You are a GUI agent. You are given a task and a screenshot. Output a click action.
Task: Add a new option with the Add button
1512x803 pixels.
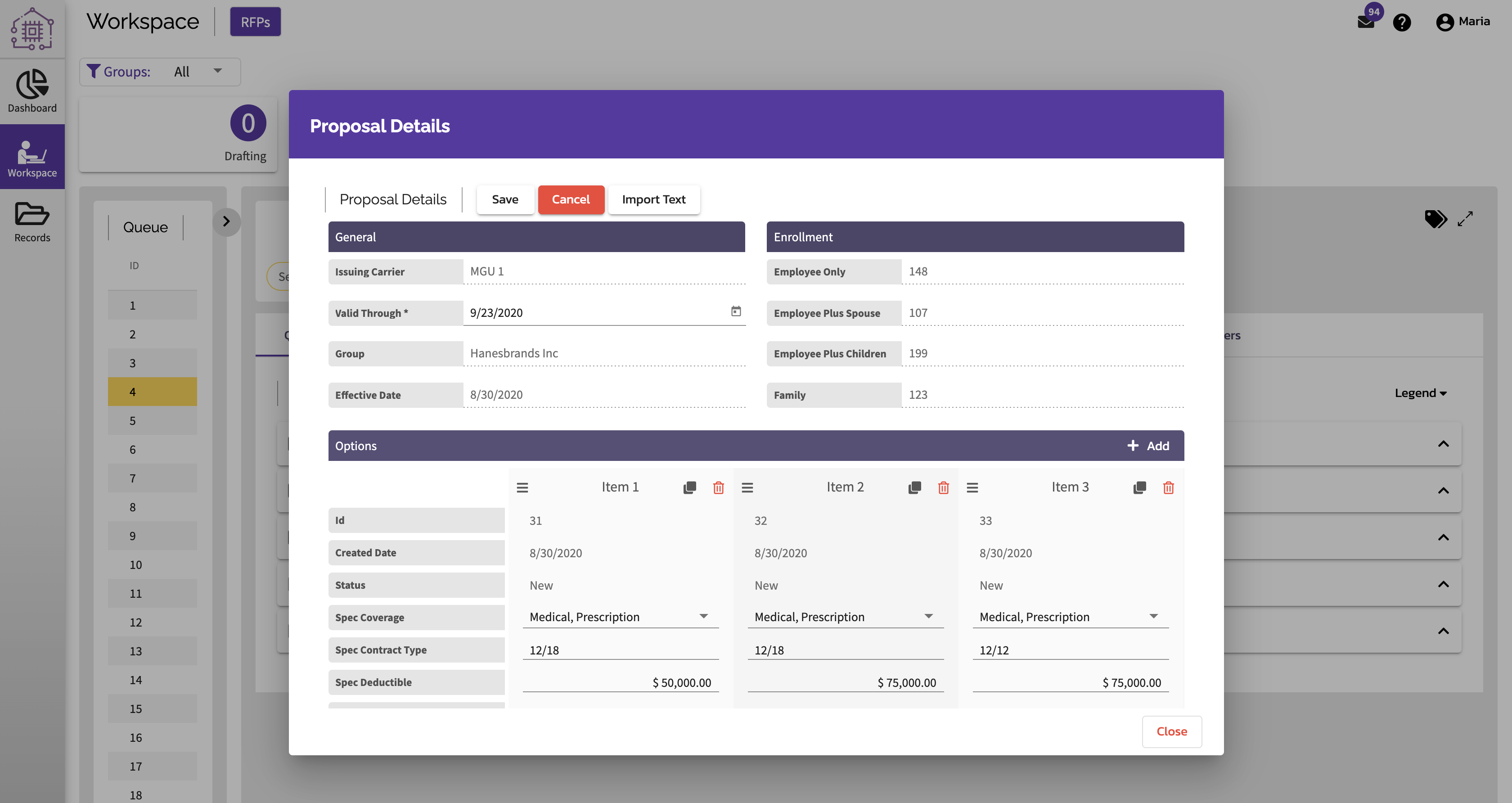tap(1148, 446)
